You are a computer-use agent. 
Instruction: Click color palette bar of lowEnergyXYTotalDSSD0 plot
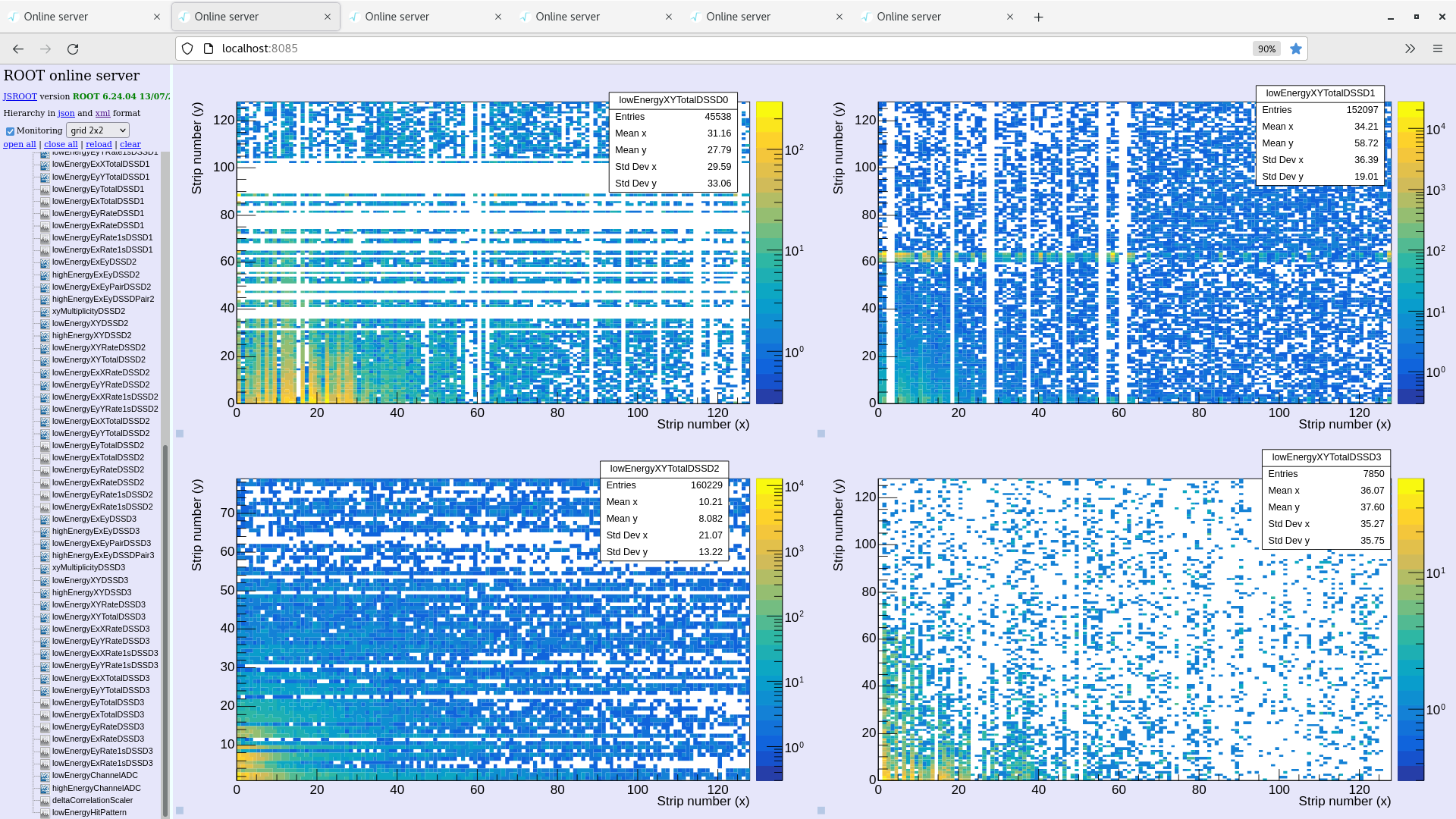768,252
